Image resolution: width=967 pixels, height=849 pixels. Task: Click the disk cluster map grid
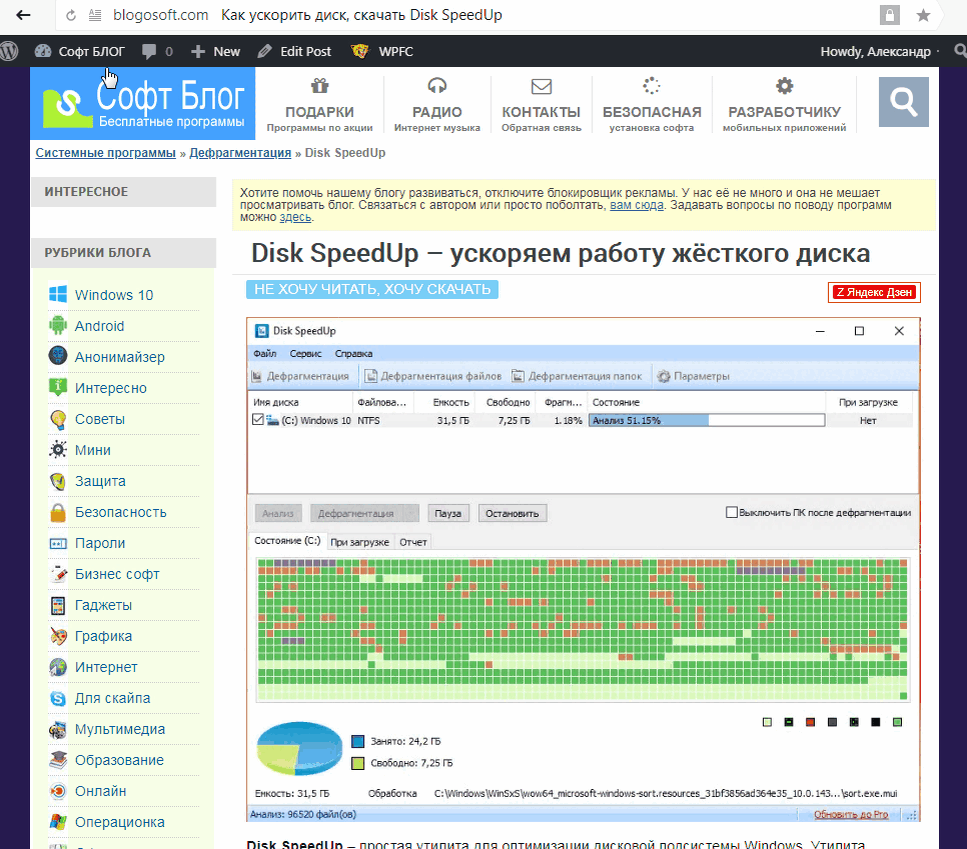point(583,630)
